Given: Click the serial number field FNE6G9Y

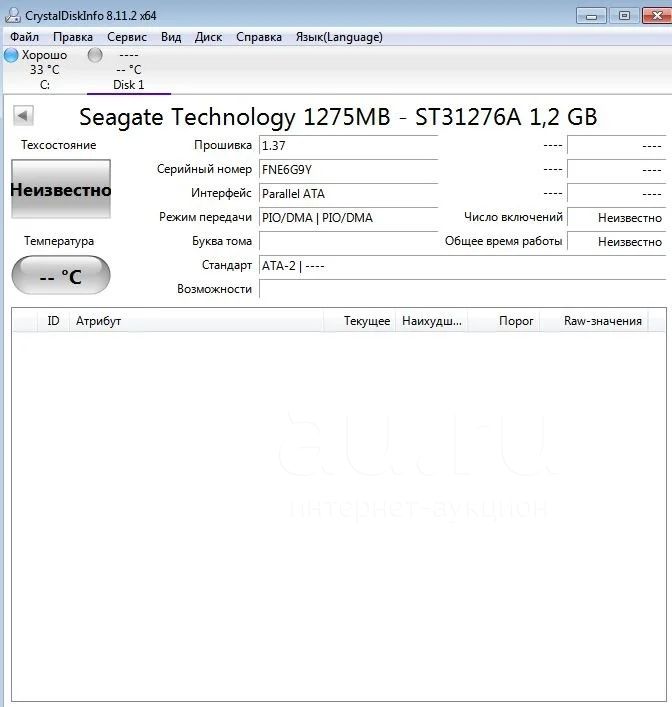Looking at the screenshot, I should tap(348, 170).
